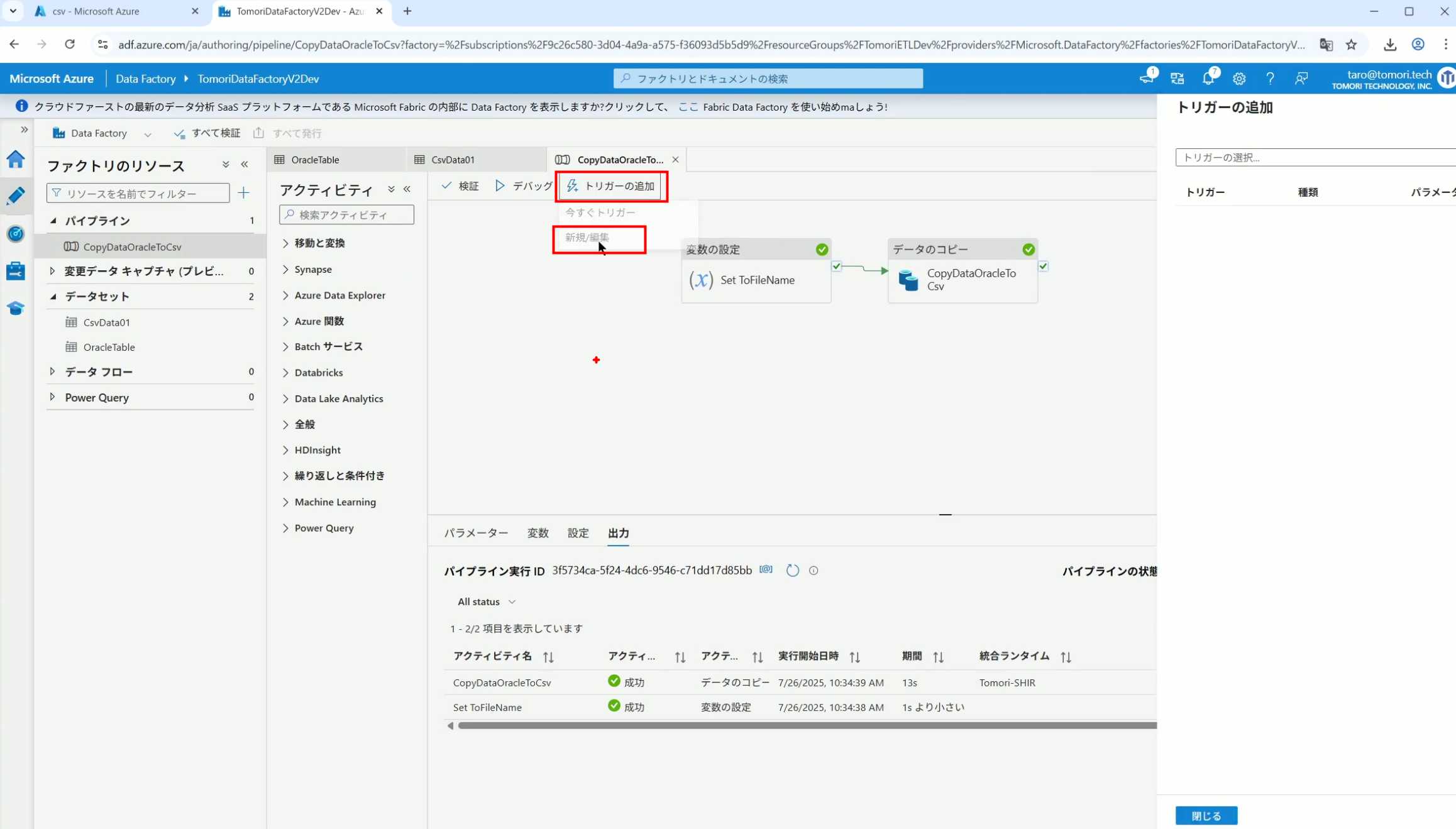Viewport: 1456px width, 829px height.
Task: Open the All status filter dropdown
Action: point(487,601)
